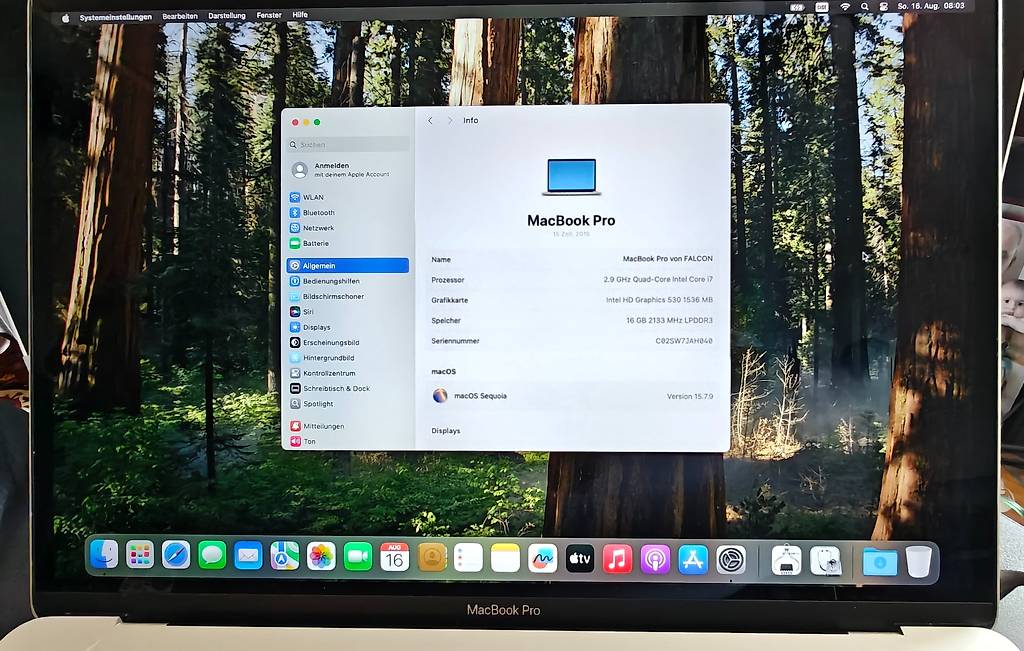Click the battery icon in menu bar
The height and width of the screenshot is (651, 1024).
tap(797, 7)
